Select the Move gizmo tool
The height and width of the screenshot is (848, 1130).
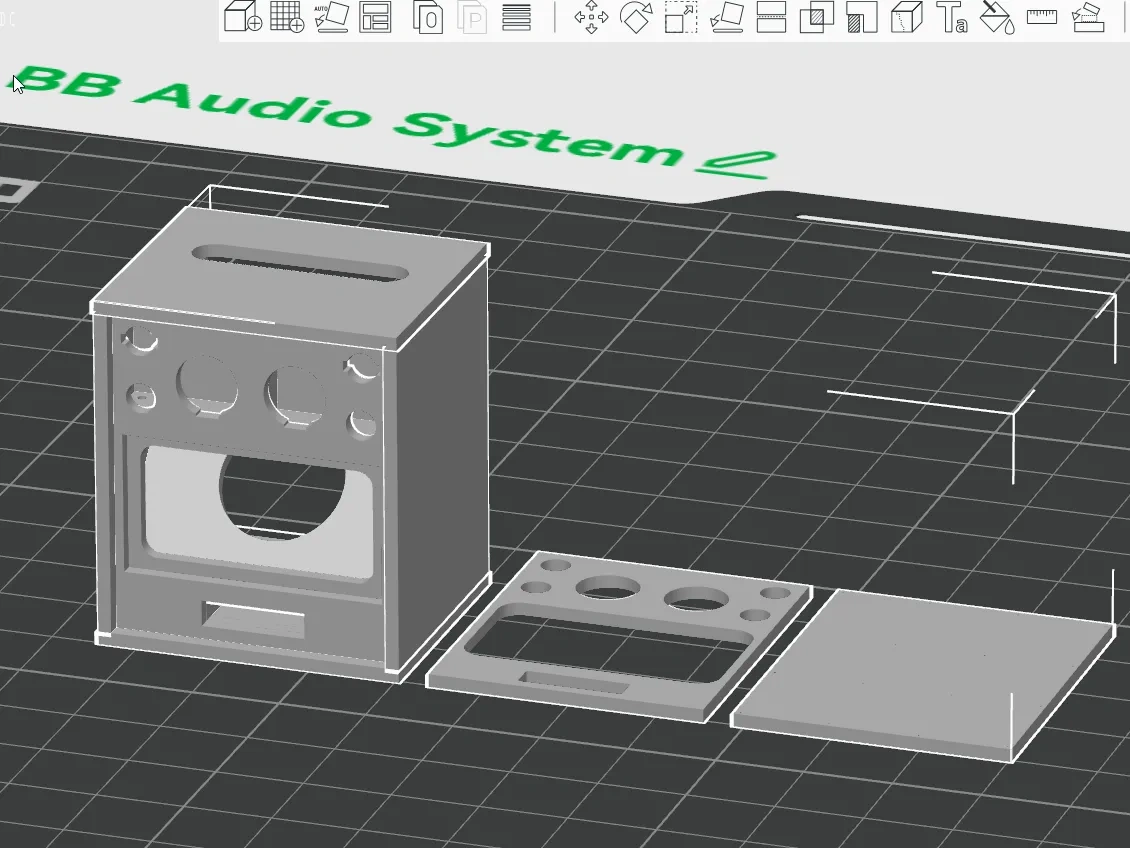point(591,17)
